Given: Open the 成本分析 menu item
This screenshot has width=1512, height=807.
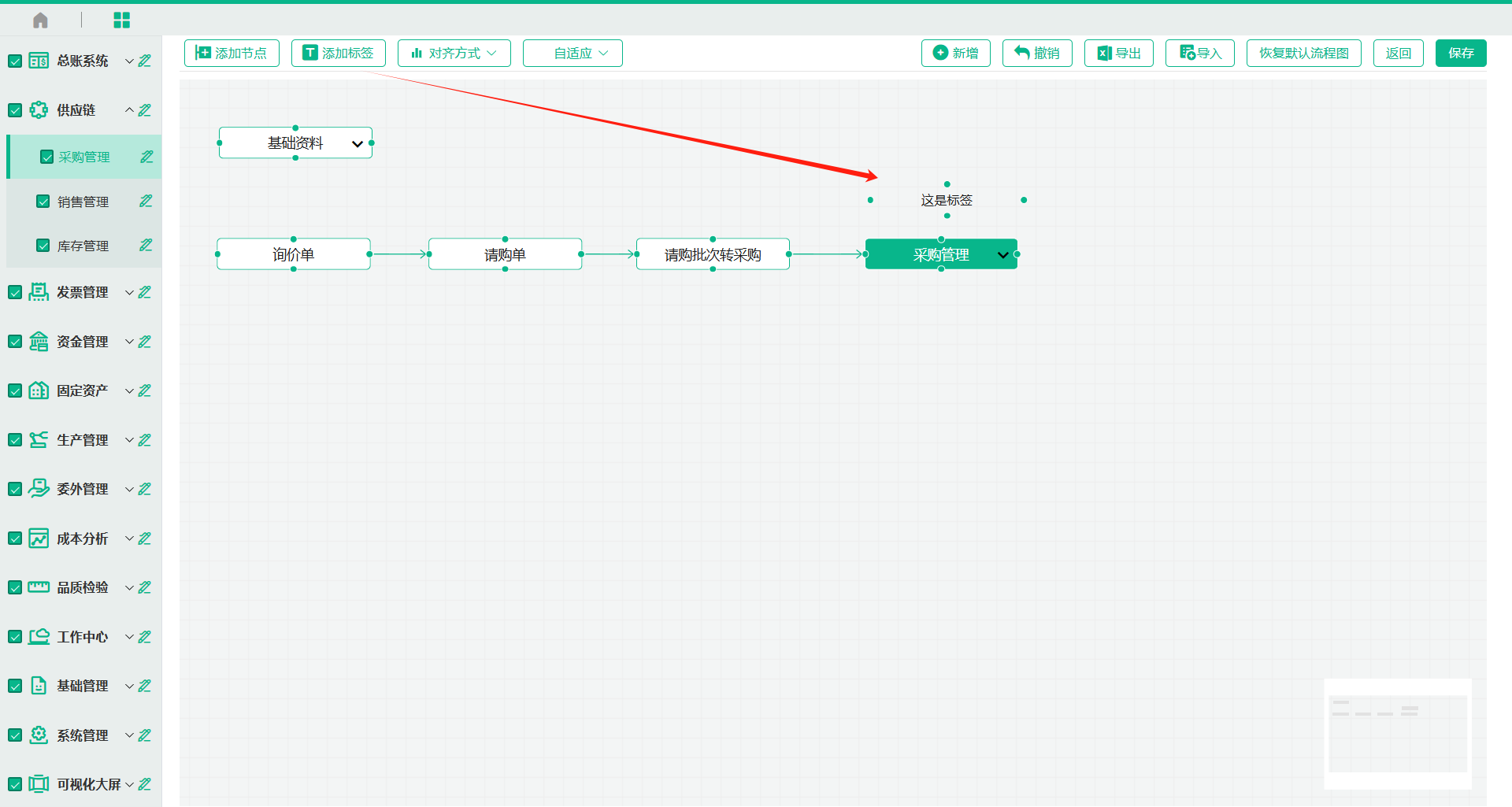Looking at the screenshot, I should [x=83, y=539].
